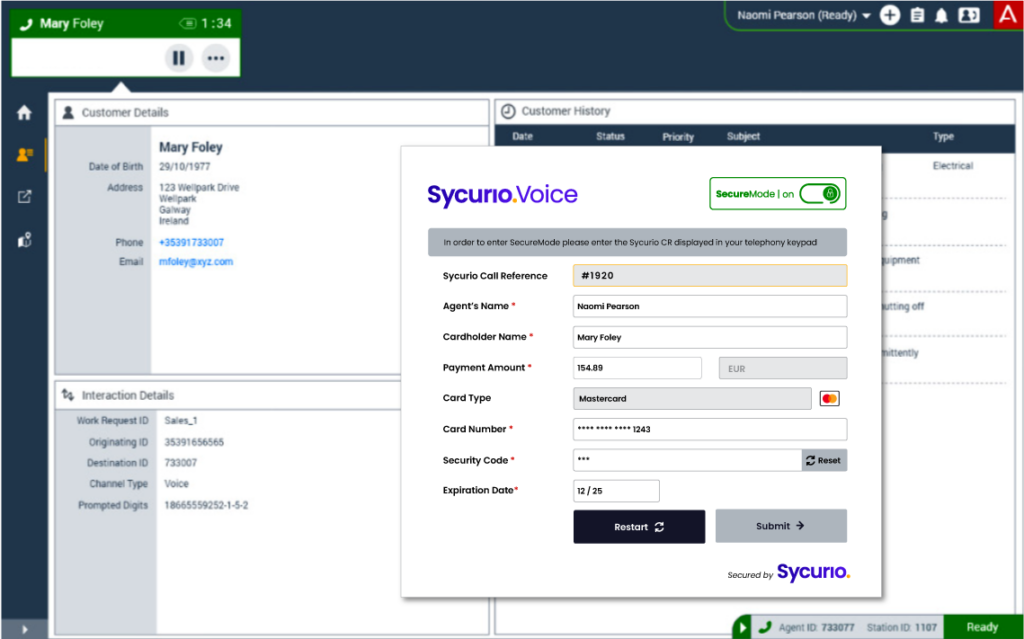Open the contact card directory icon
The image size is (1024, 639).
968,15
